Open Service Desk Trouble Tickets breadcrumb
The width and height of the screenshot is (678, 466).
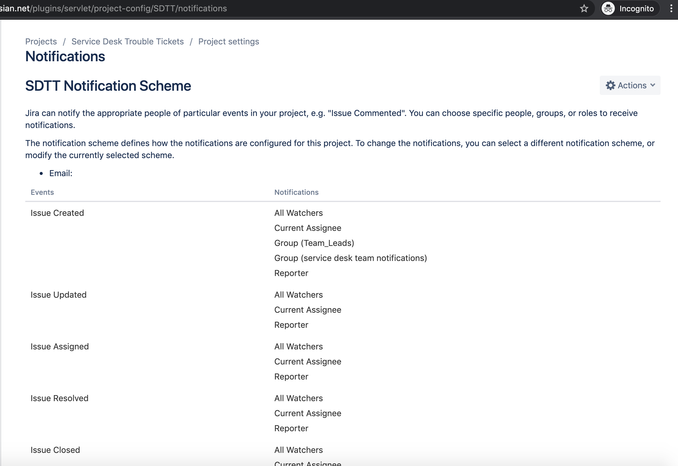click(128, 41)
